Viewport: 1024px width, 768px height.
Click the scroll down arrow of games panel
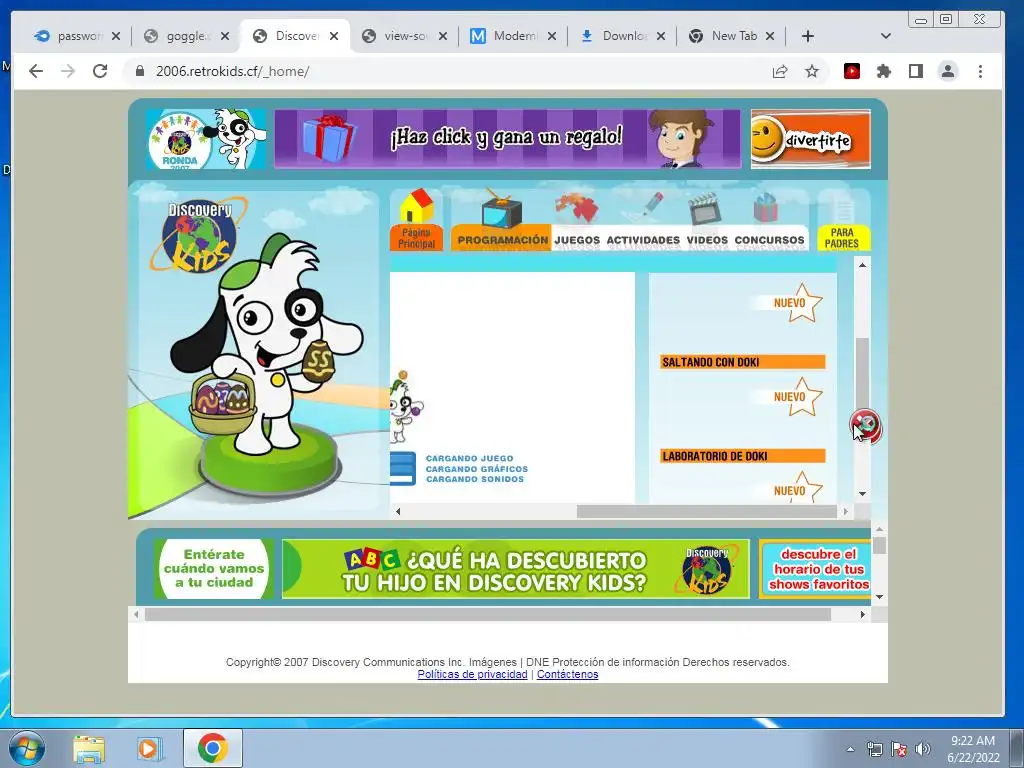point(862,494)
